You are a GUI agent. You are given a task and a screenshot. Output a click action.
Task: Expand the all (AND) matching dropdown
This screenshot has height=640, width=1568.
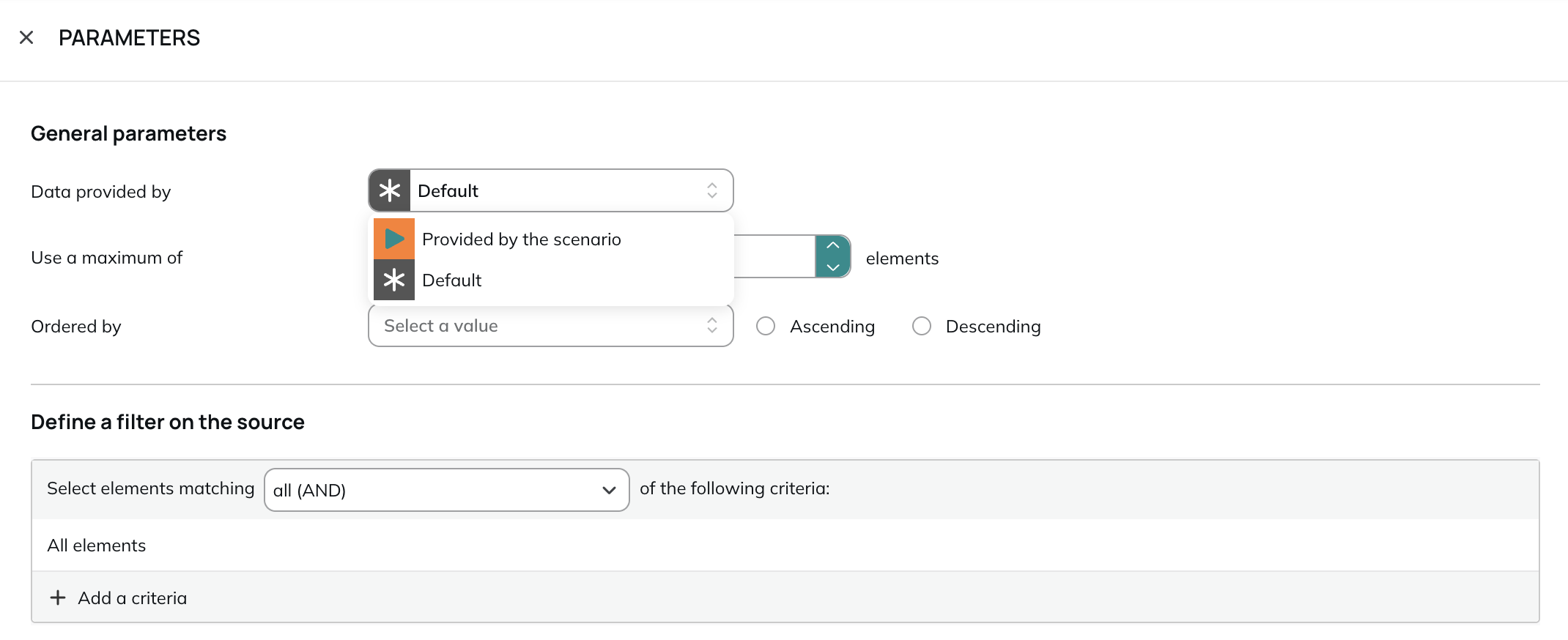tap(447, 490)
